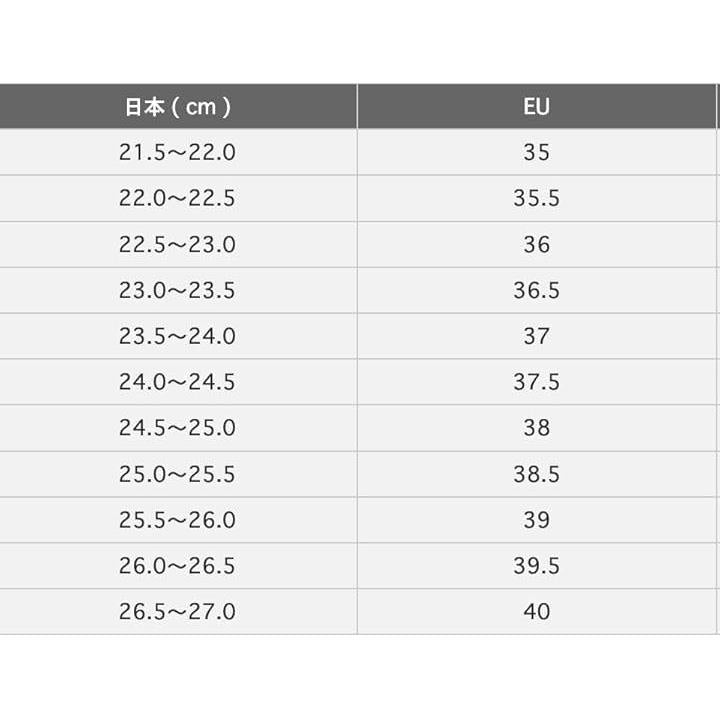Select EU size 38.5 cell
Image resolution: width=720 pixels, height=720 pixels.
pyautogui.click(x=536, y=474)
